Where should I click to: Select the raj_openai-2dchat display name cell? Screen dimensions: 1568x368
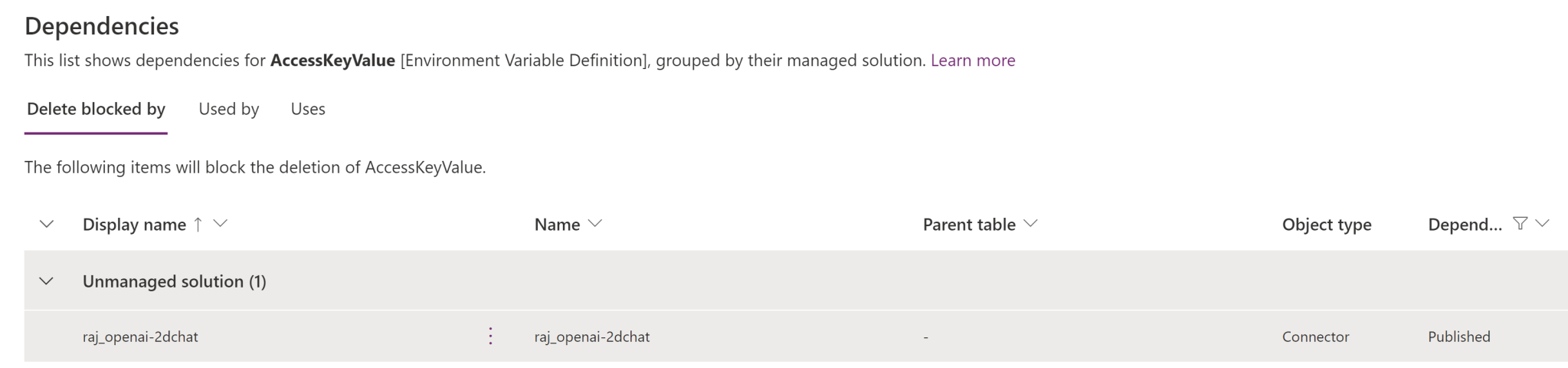pos(140,337)
